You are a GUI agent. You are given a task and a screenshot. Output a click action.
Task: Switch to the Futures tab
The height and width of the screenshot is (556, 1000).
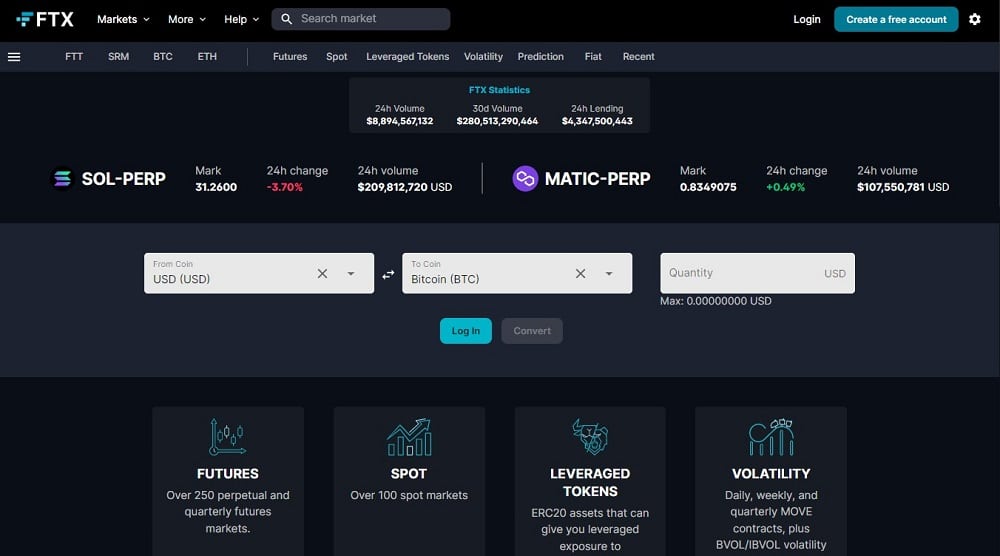pos(290,57)
